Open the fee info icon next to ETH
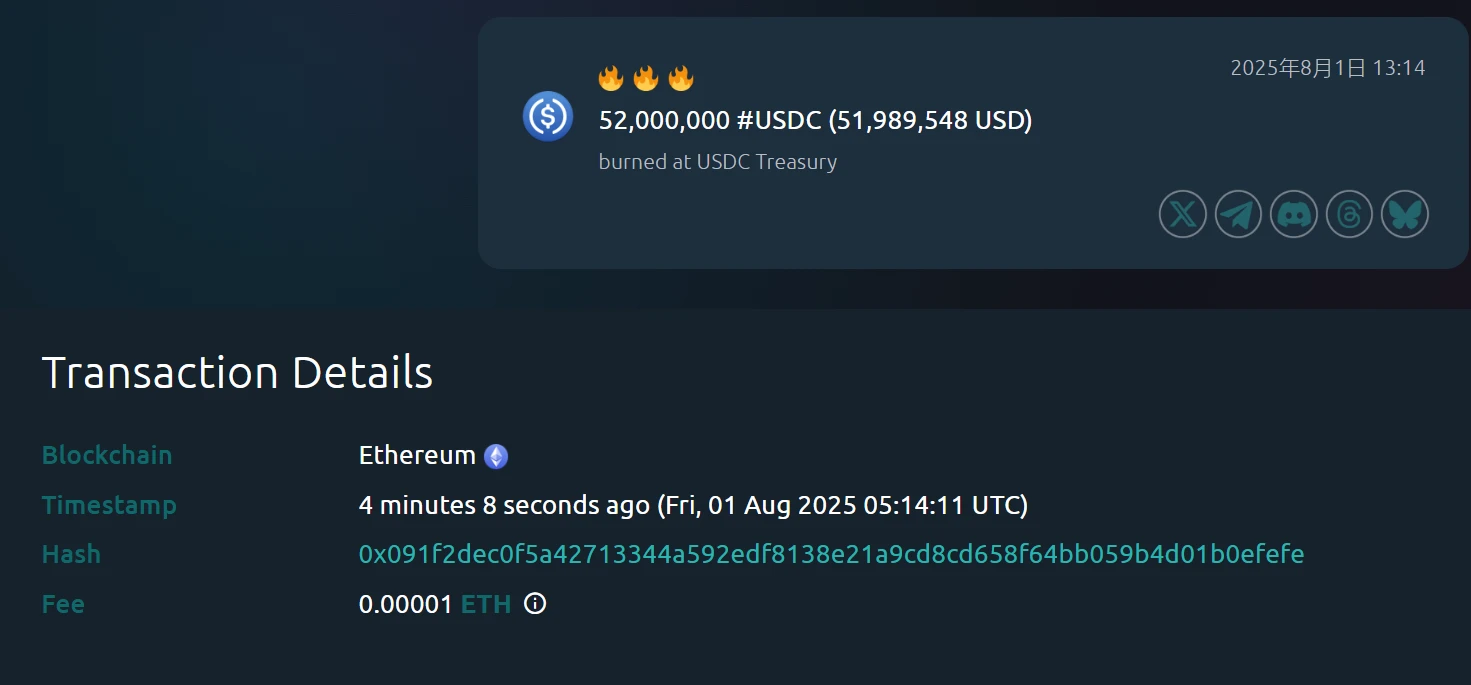Screen dimensions: 1471x685 [x=535, y=604]
